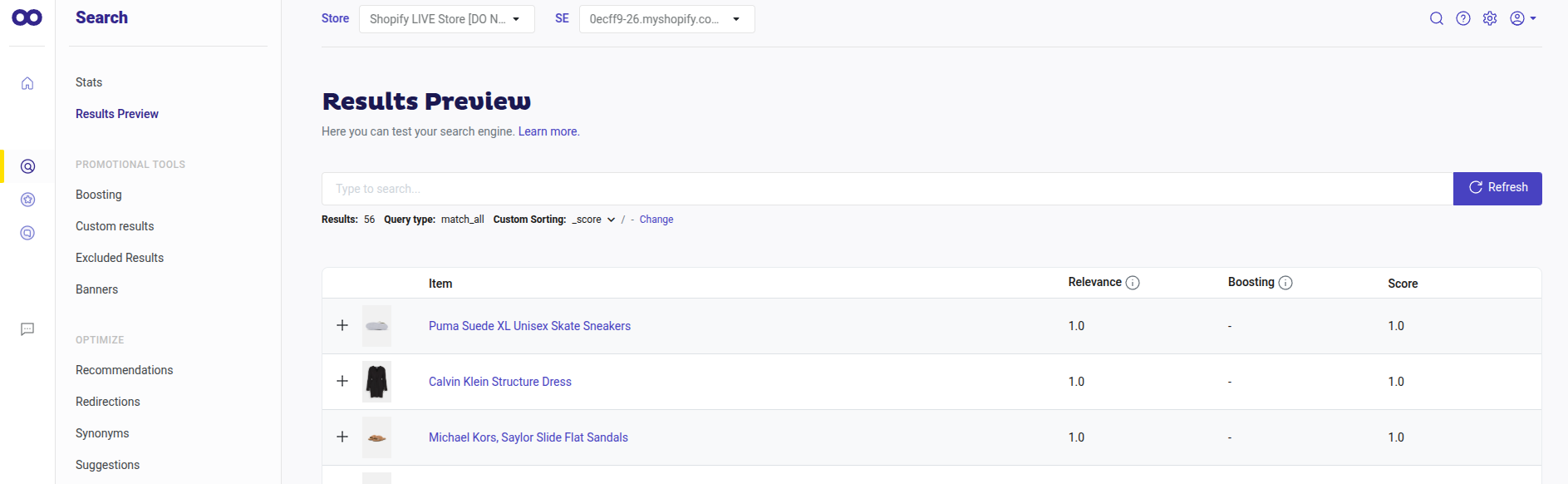Focus the Type to search field
The width and height of the screenshot is (1568, 484).
point(887,189)
